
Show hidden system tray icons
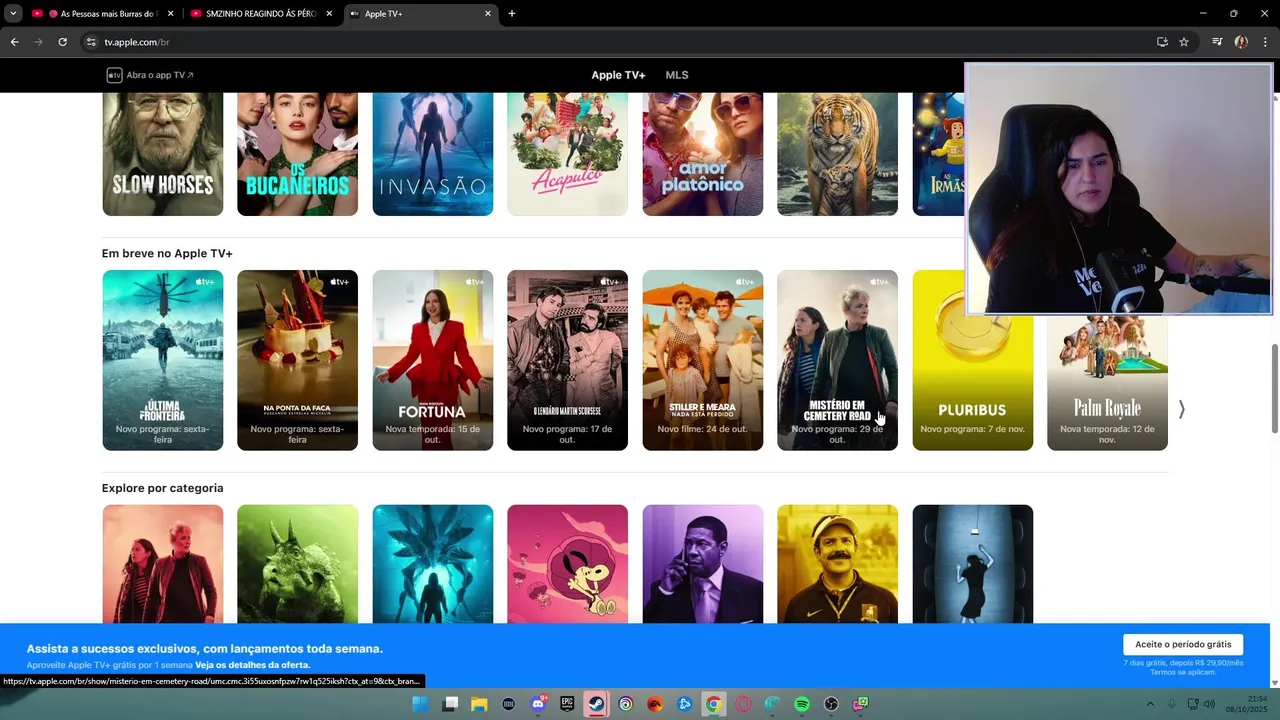(x=1150, y=704)
